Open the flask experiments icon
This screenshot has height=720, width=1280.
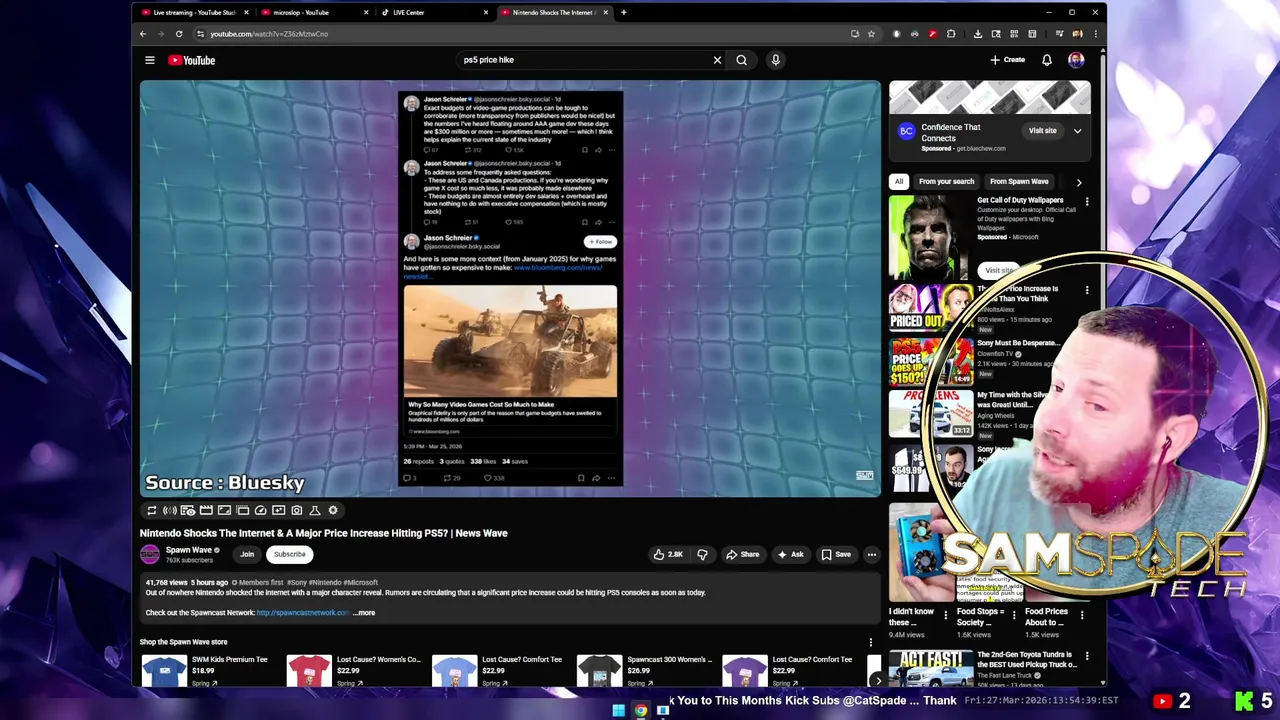[x=315, y=510]
